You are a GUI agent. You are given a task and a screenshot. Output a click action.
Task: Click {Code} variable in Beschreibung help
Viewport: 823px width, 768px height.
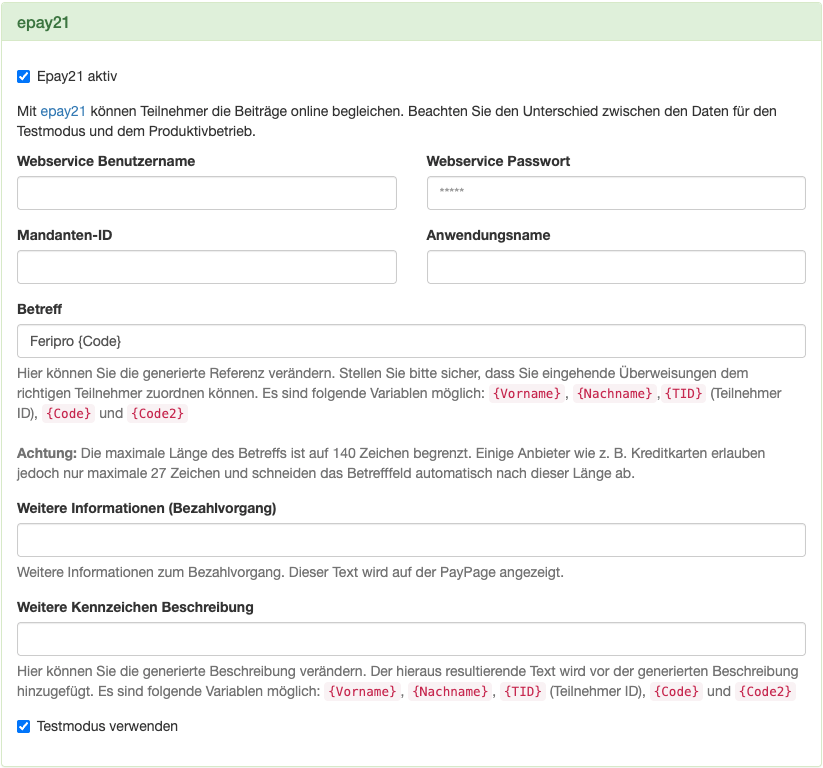coord(676,691)
